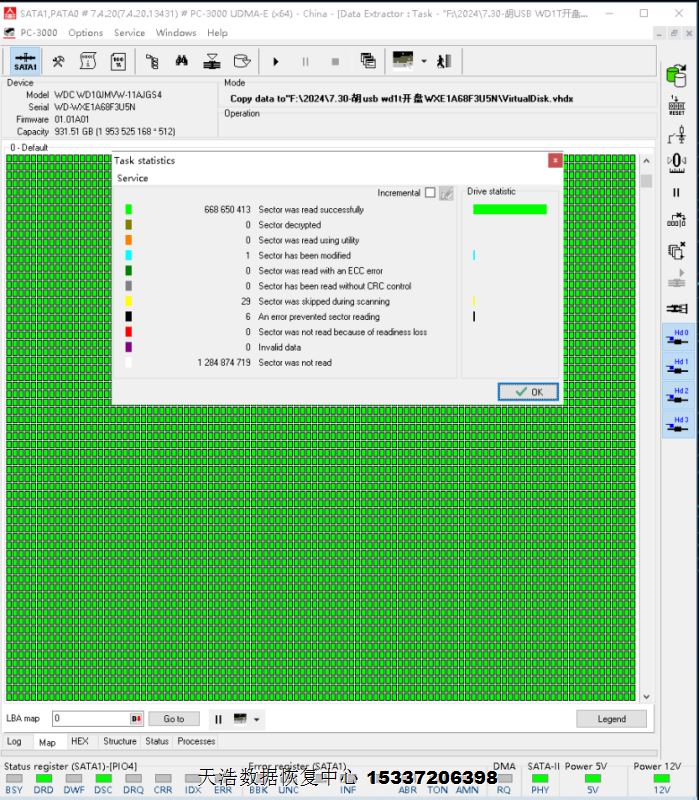Click the database copy icon at sidebar top

[x=676, y=74]
